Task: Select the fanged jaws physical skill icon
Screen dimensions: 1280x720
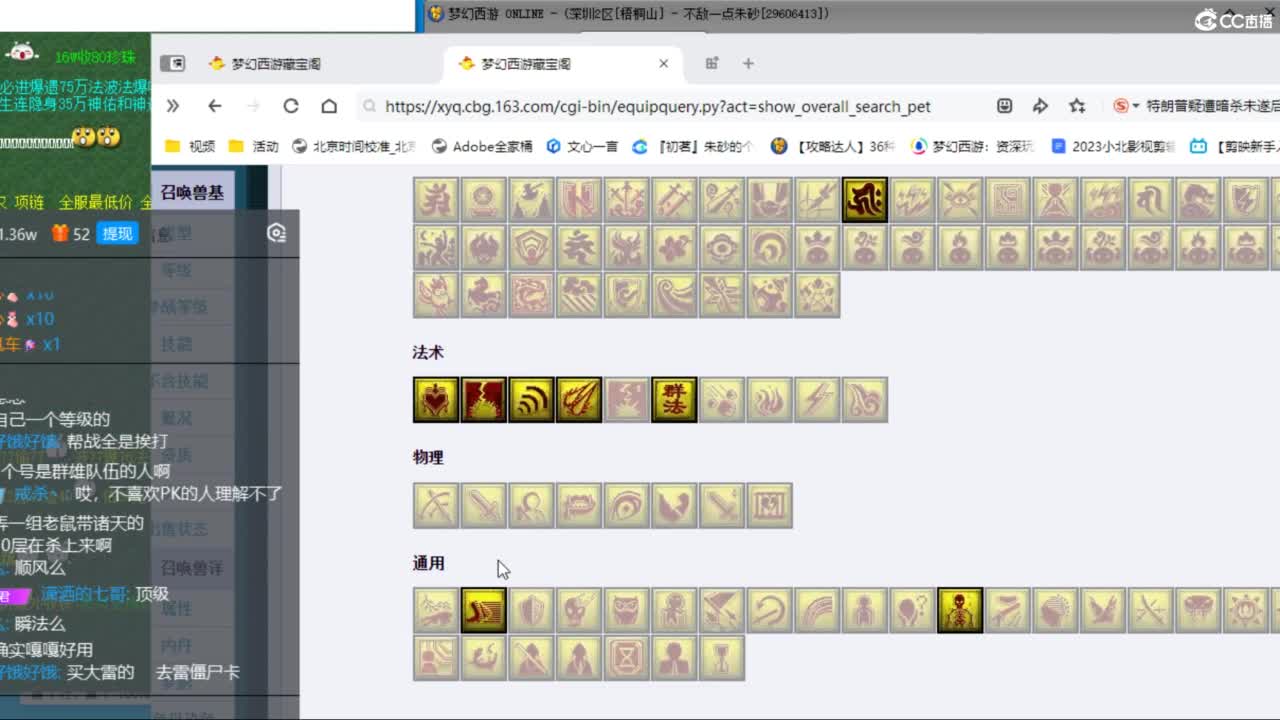Action: 579,505
